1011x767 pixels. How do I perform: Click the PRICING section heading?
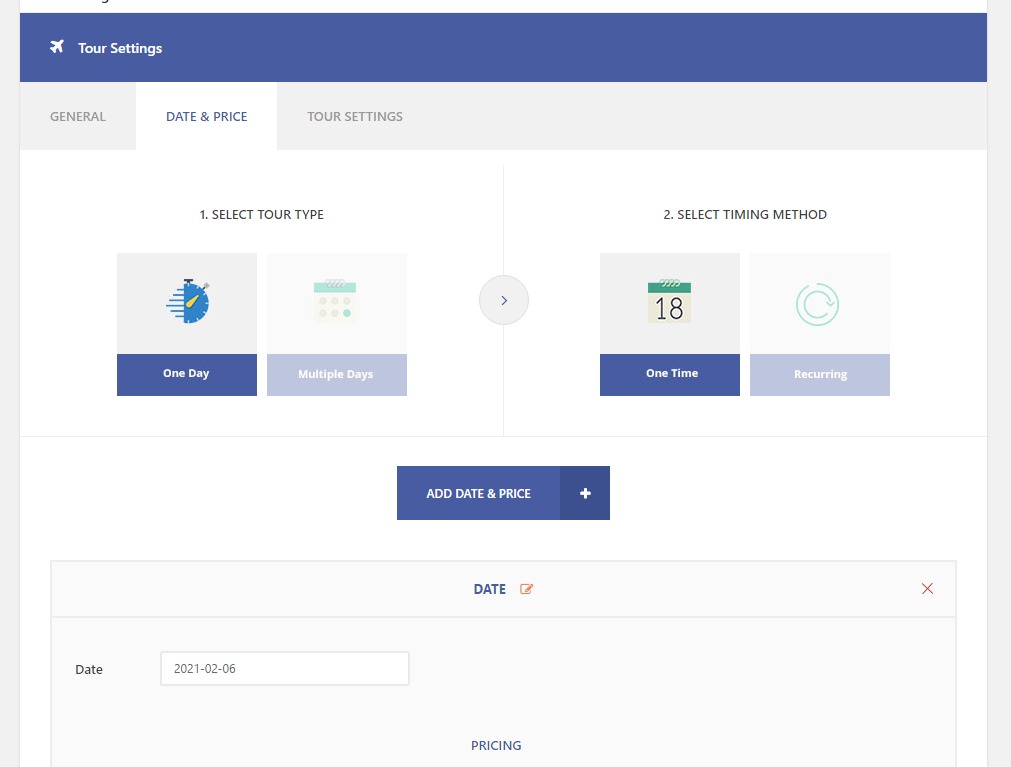(496, 745)
